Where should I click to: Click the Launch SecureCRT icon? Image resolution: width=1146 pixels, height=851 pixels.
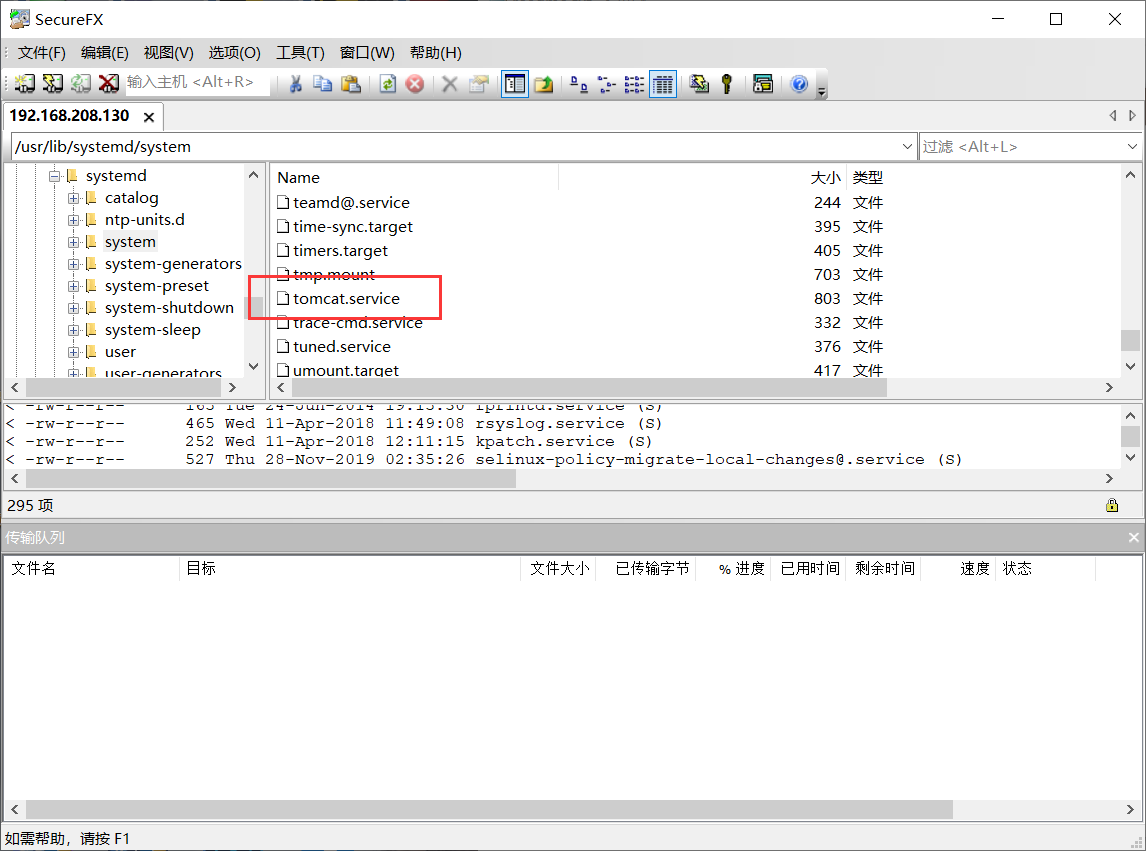[763, 84]
